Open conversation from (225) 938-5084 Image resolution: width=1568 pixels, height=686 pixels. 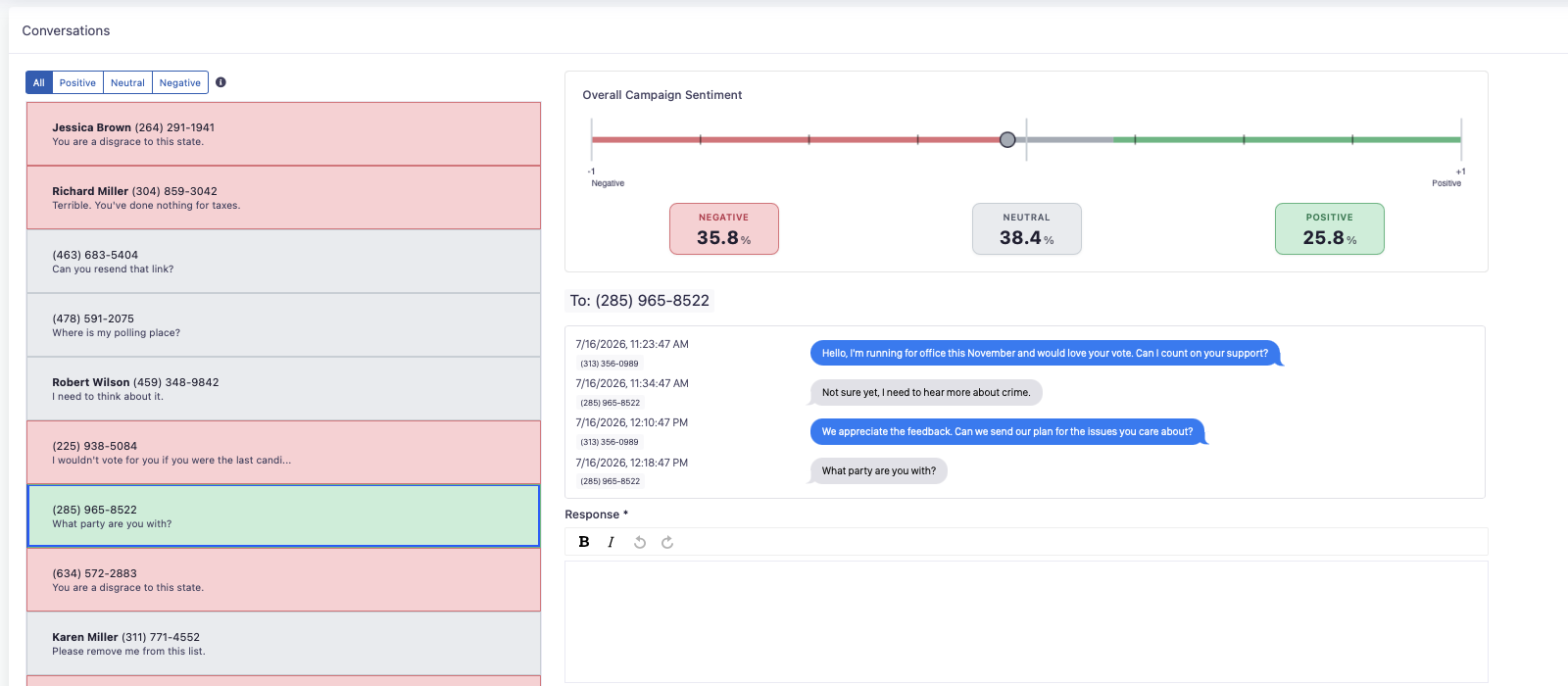tap(283, 453)
